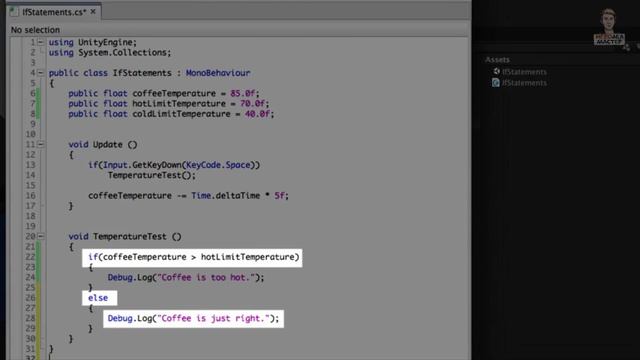The image size is (640, 360).
Task: Collapse the IfStatements class fold on line 4
Action: pos(40,73)
